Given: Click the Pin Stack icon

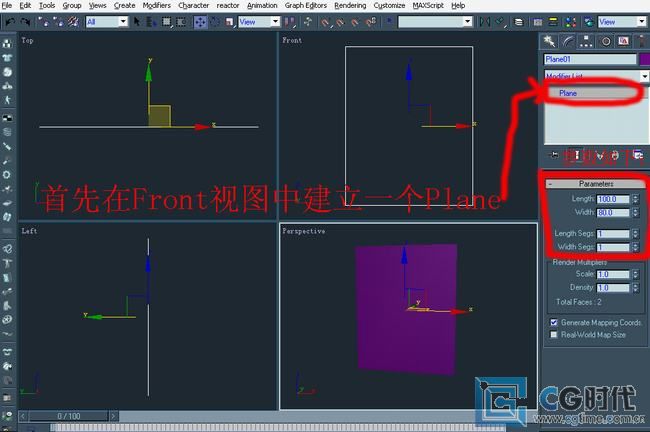Looking at the screenshot, I should click(x=554, y=155).
